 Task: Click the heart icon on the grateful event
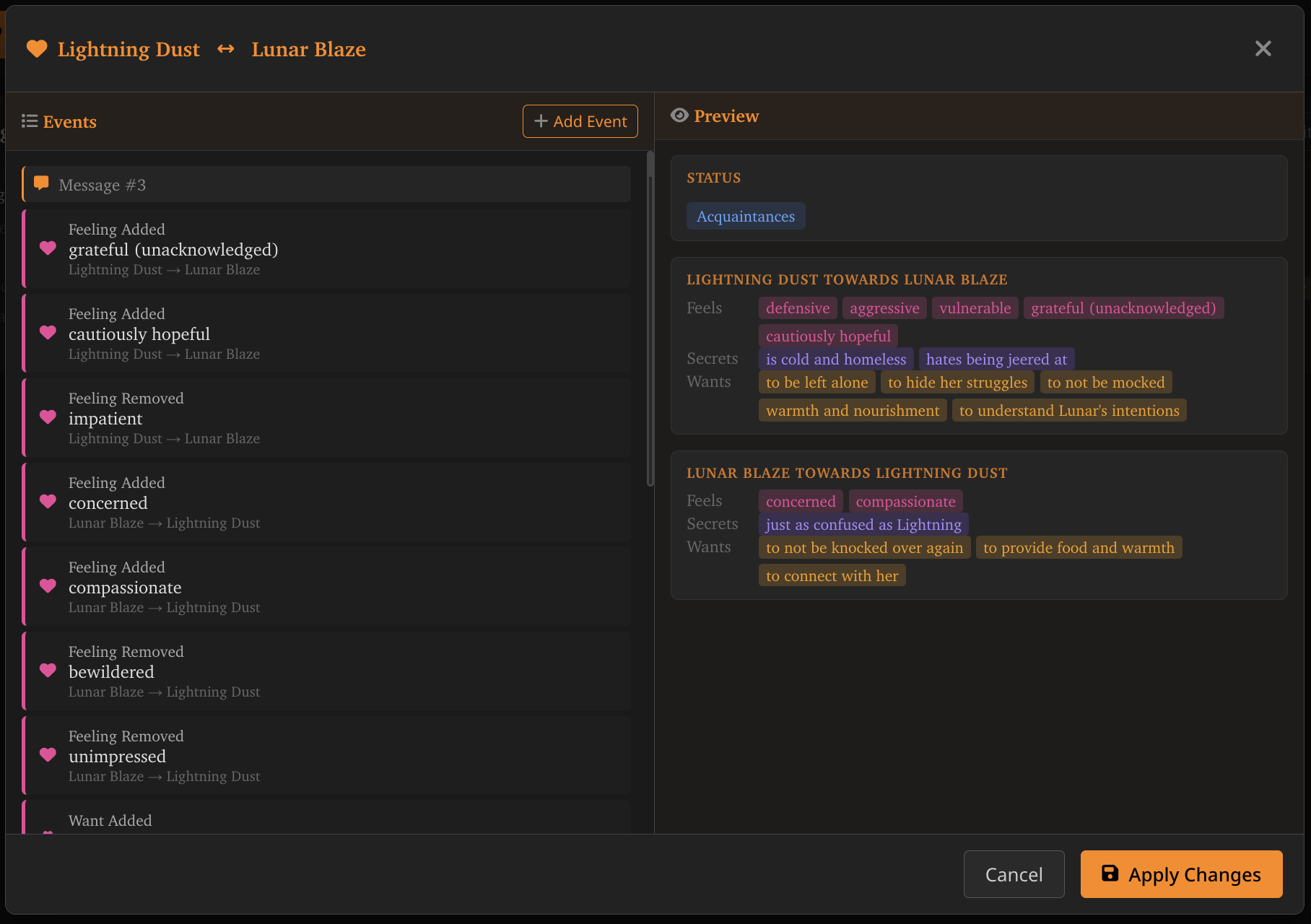(x=48, y=248)
